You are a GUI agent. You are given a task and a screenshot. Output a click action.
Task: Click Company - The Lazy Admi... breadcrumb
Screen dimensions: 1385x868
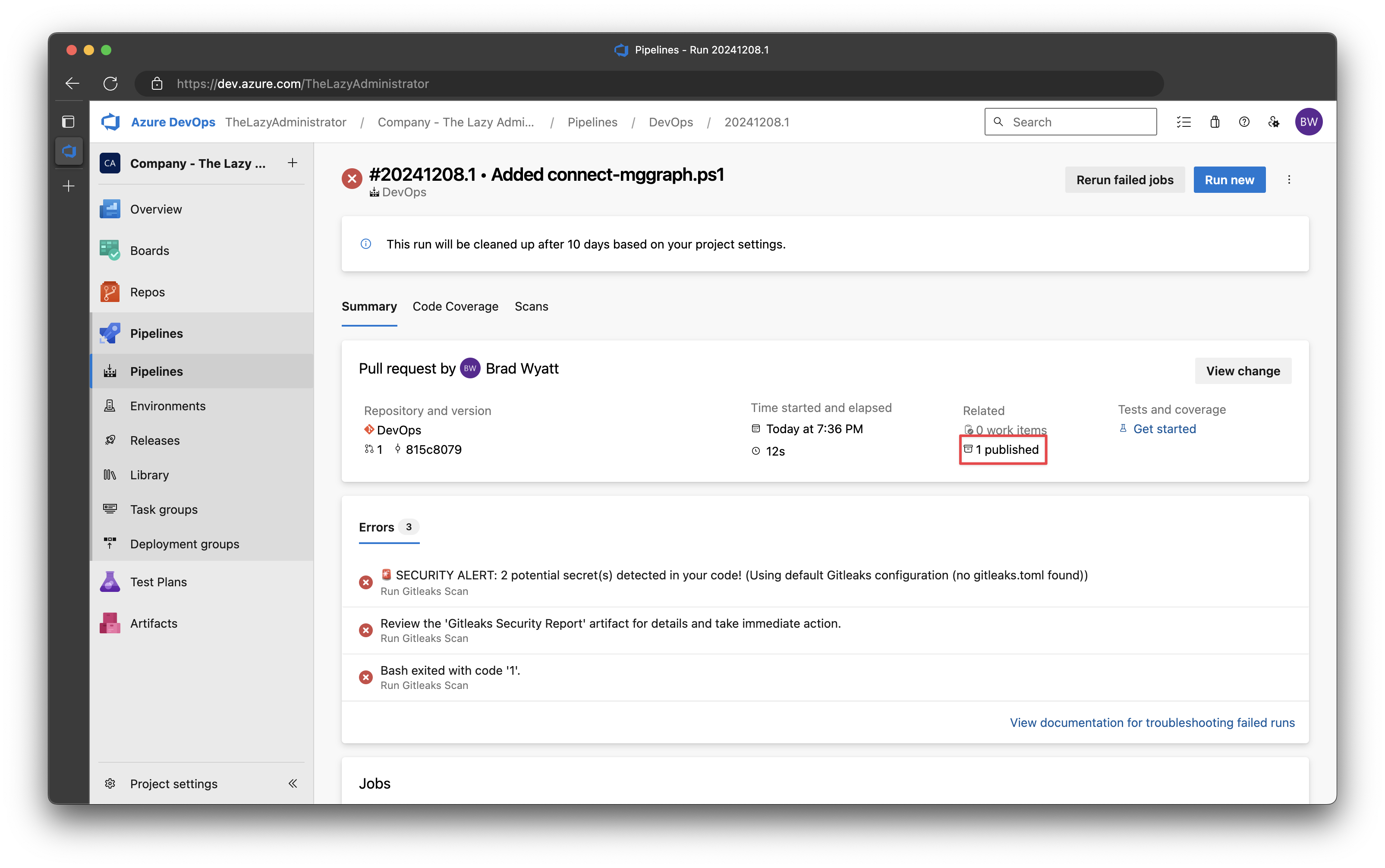pyautogui.click(x=456, y=122)
